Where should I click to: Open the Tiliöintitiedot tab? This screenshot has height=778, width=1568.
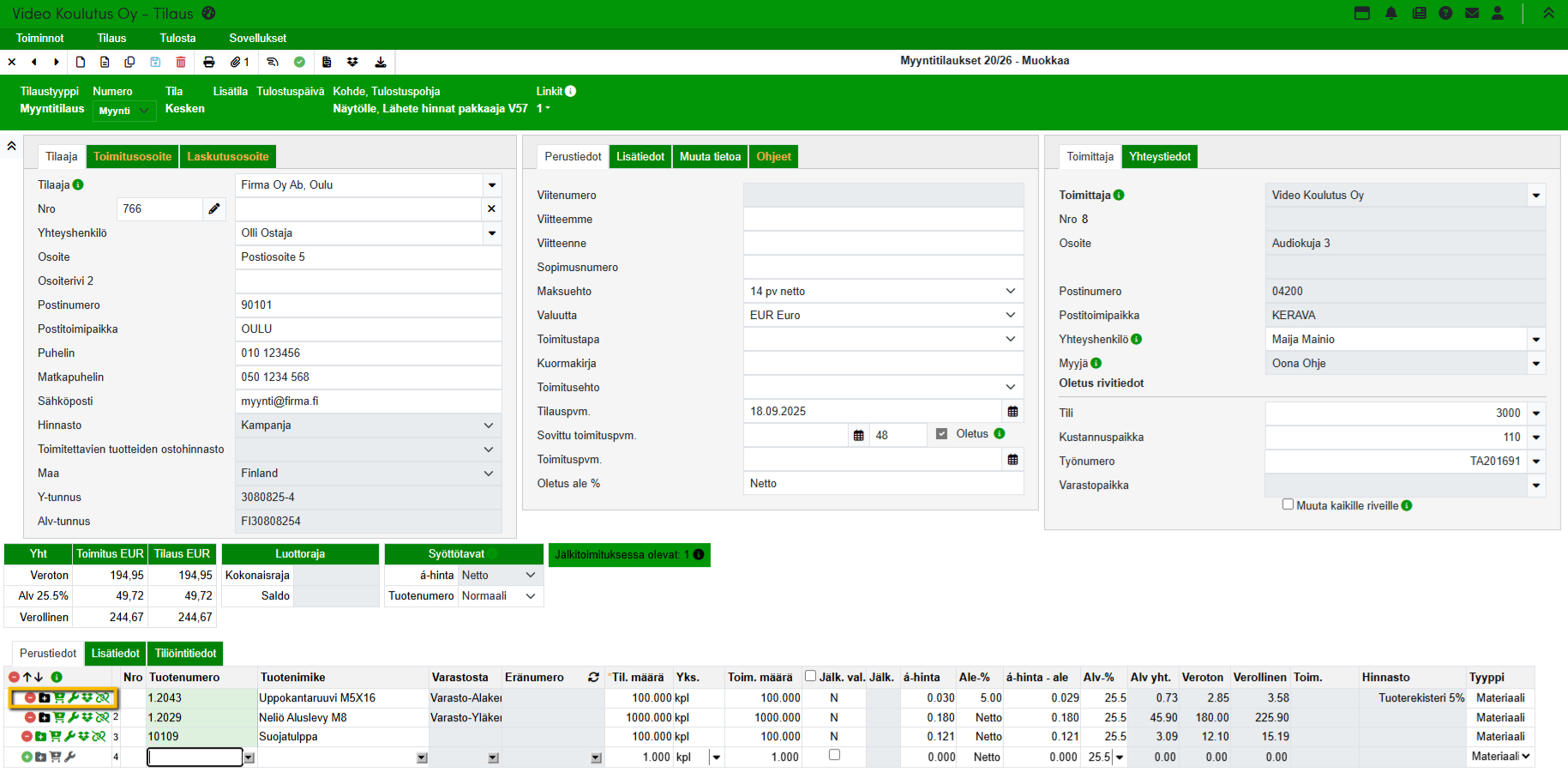click(x=185, y=654)
